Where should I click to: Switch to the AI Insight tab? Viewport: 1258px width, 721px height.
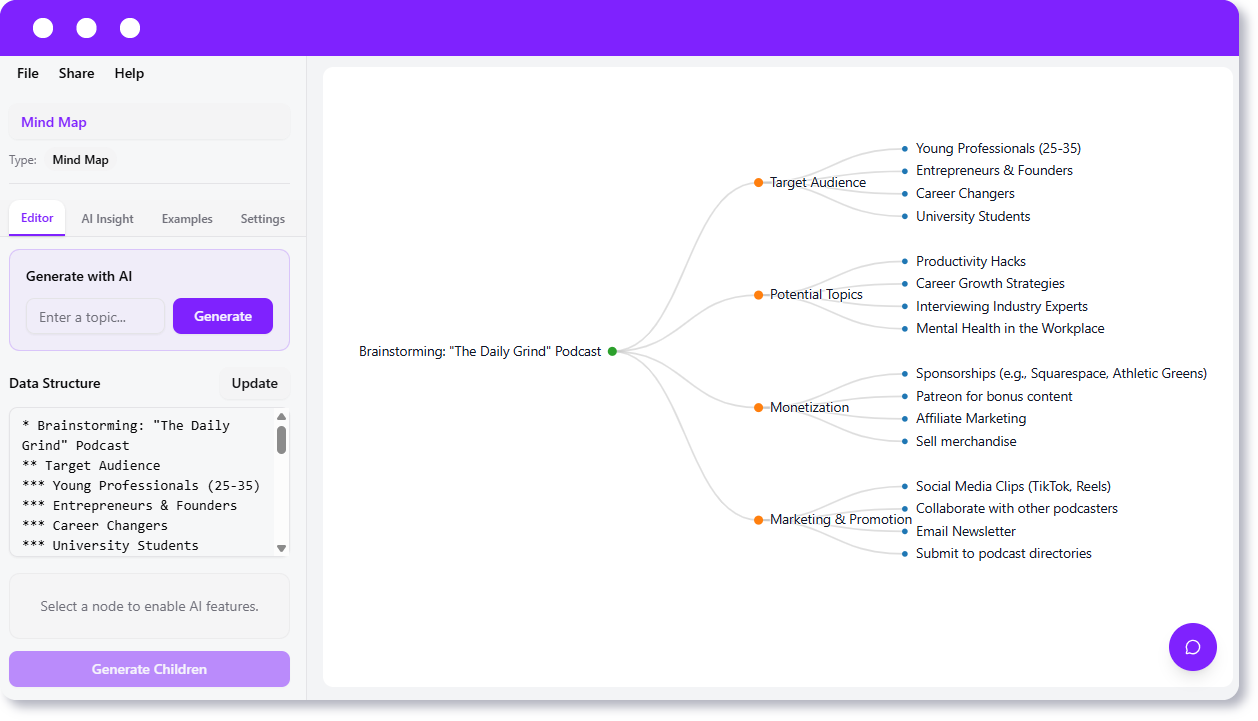pos(107,219)
